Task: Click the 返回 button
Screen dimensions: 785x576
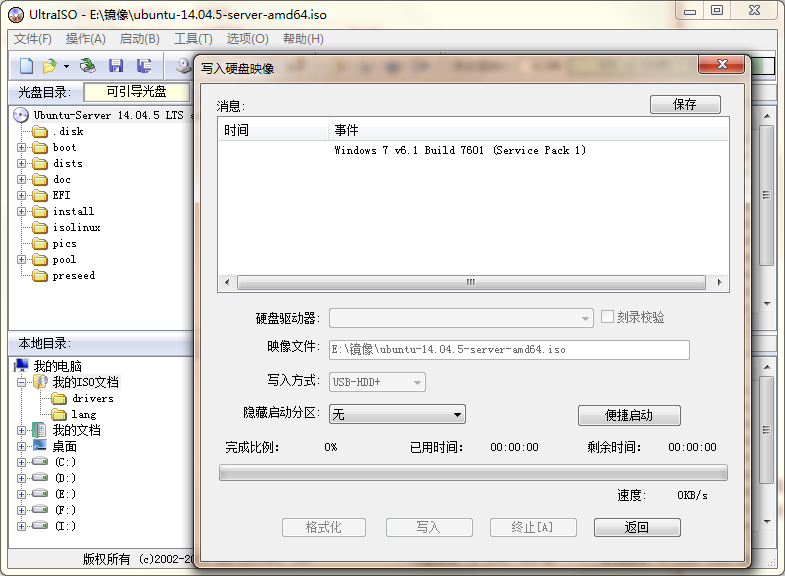Action: click(637, 527)
